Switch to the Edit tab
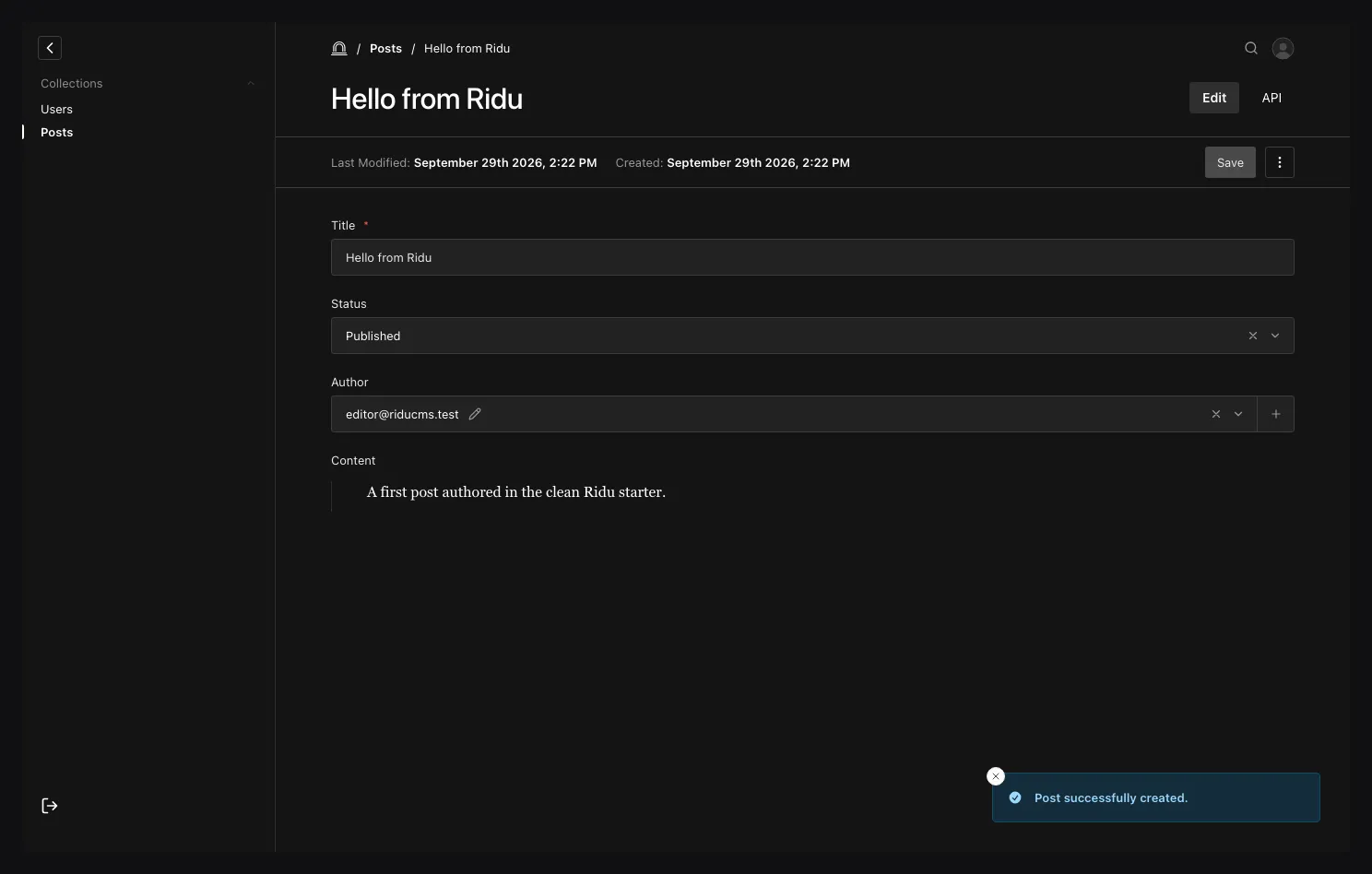 tap(1214, 98)
